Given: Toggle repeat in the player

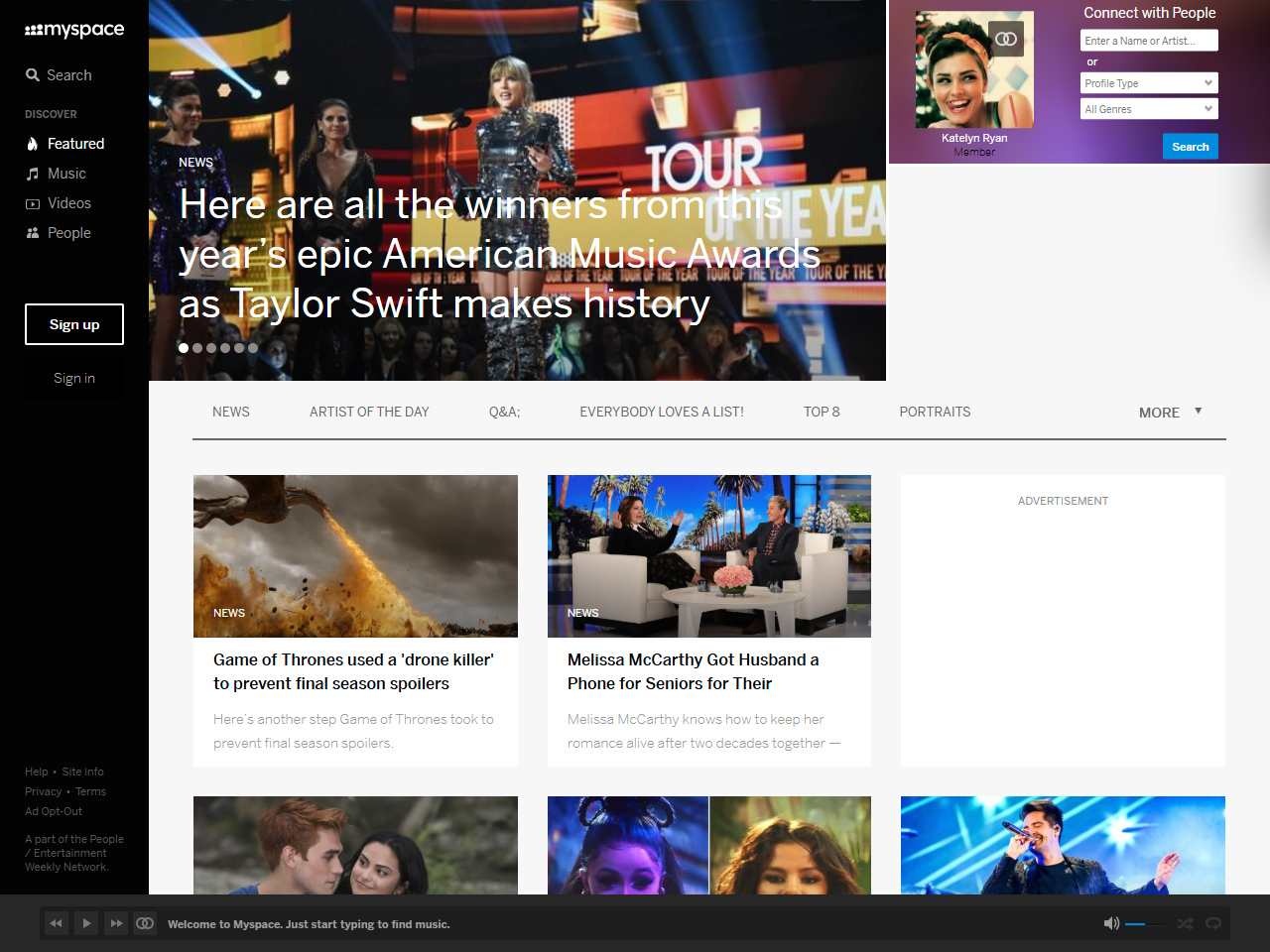Looking at the screenshot, I should tap(1212, 923).
